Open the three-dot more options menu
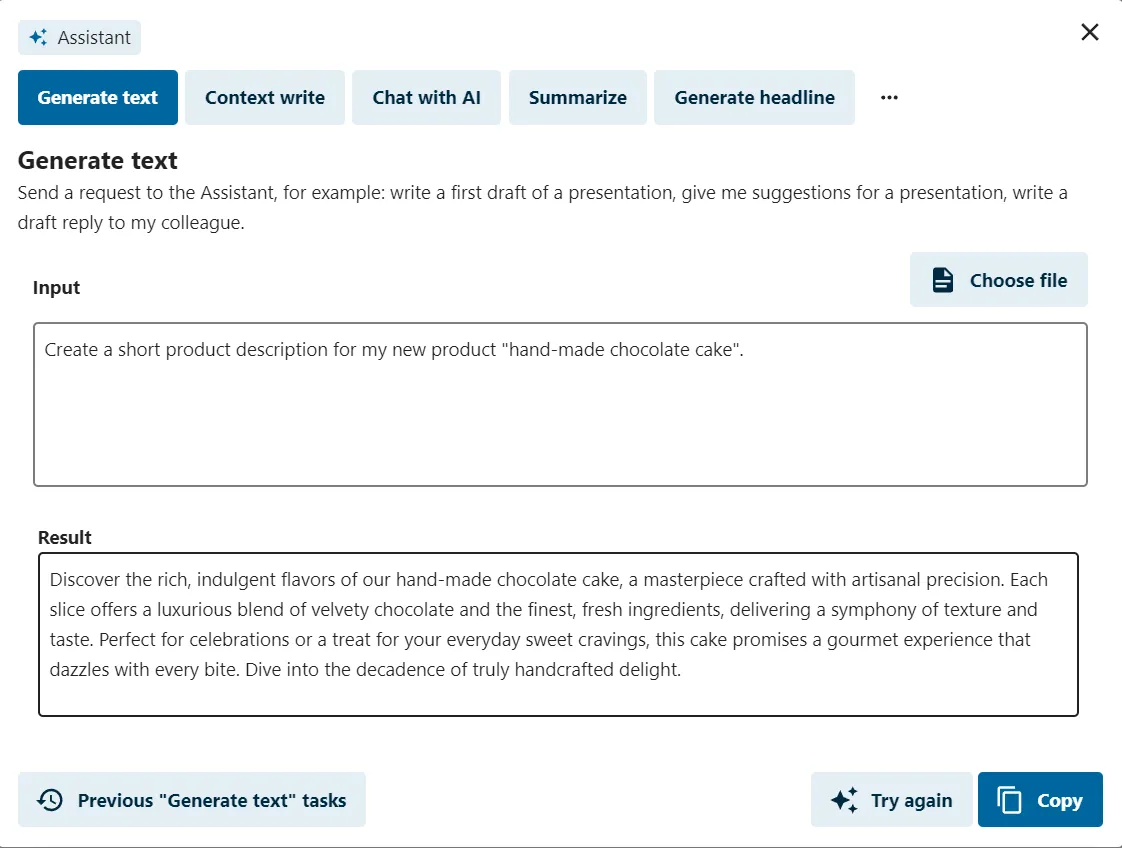Screen dimensions: 1122x848 click(x=889, y=97)
